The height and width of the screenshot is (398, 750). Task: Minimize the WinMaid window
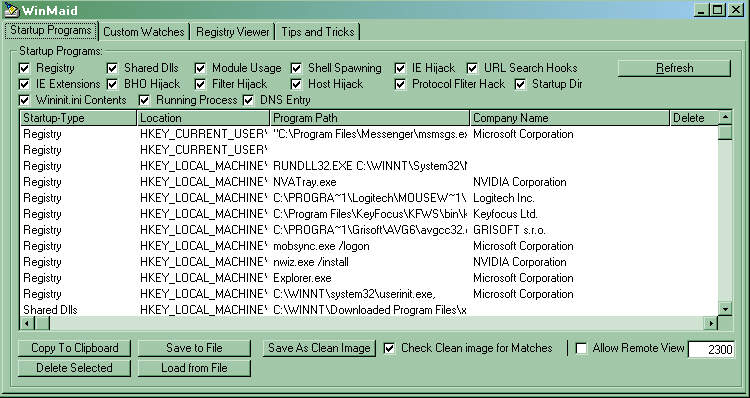[701, 10]
